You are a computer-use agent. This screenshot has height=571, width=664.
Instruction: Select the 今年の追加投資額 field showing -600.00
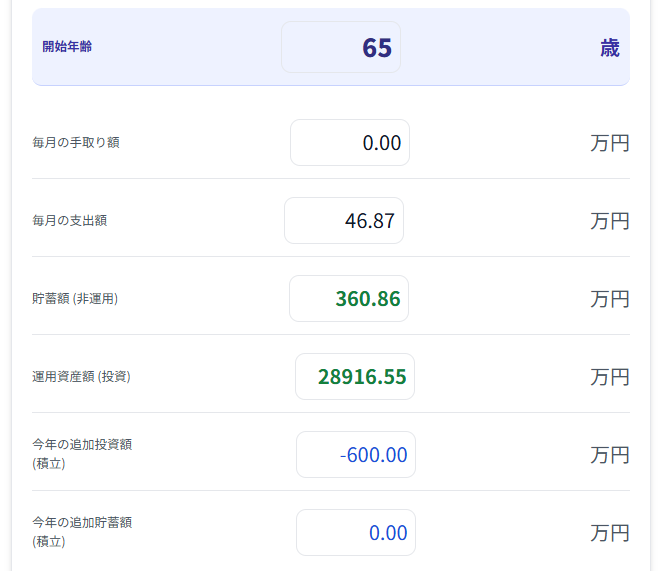[x=356, y=455]
